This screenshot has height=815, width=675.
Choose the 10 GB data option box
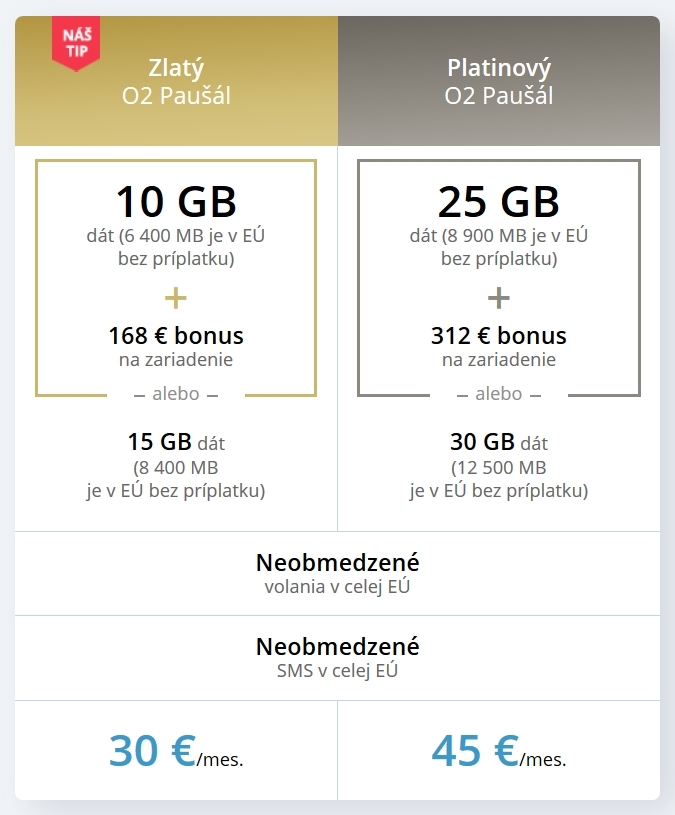point(176,278)
